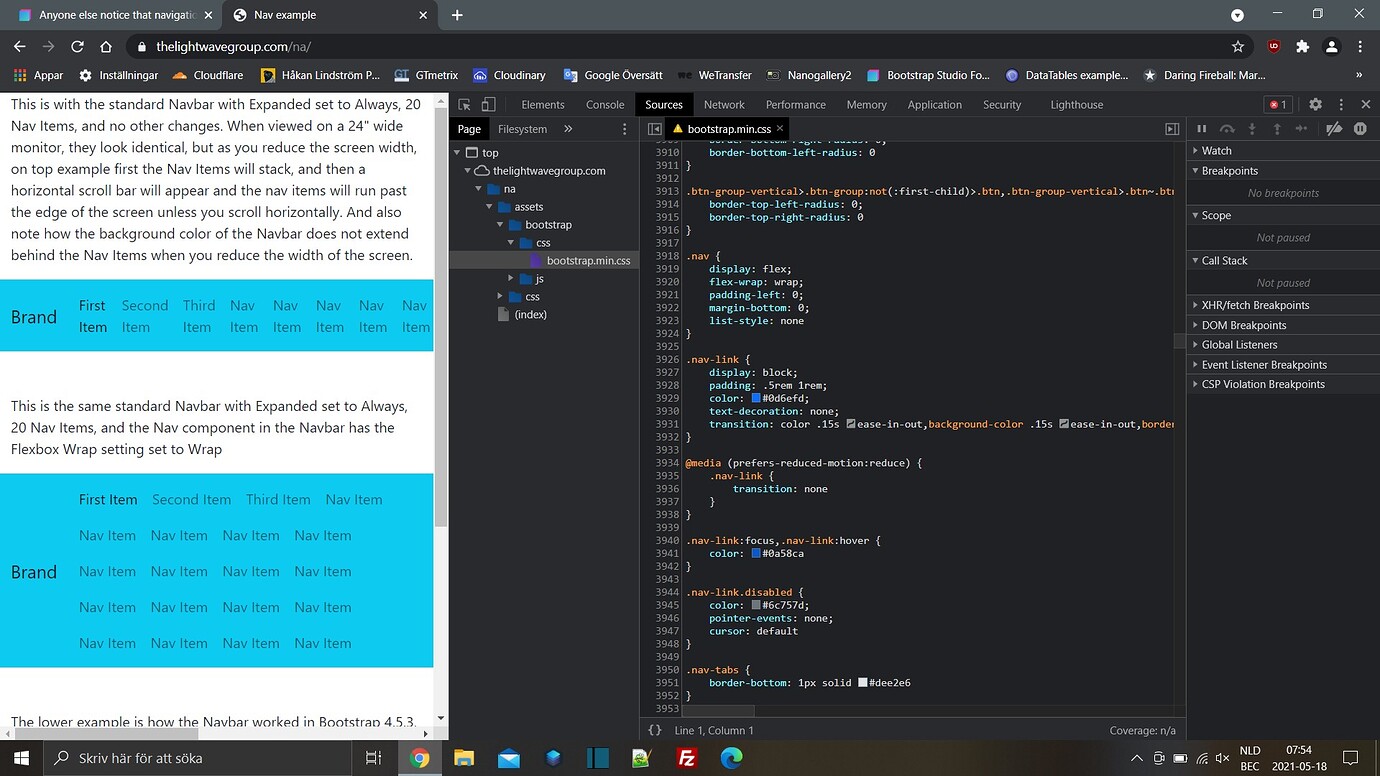Click the #0d6efd color swatch
The height and width of the screenshot is (776, 1380).
tap(756, 398)
